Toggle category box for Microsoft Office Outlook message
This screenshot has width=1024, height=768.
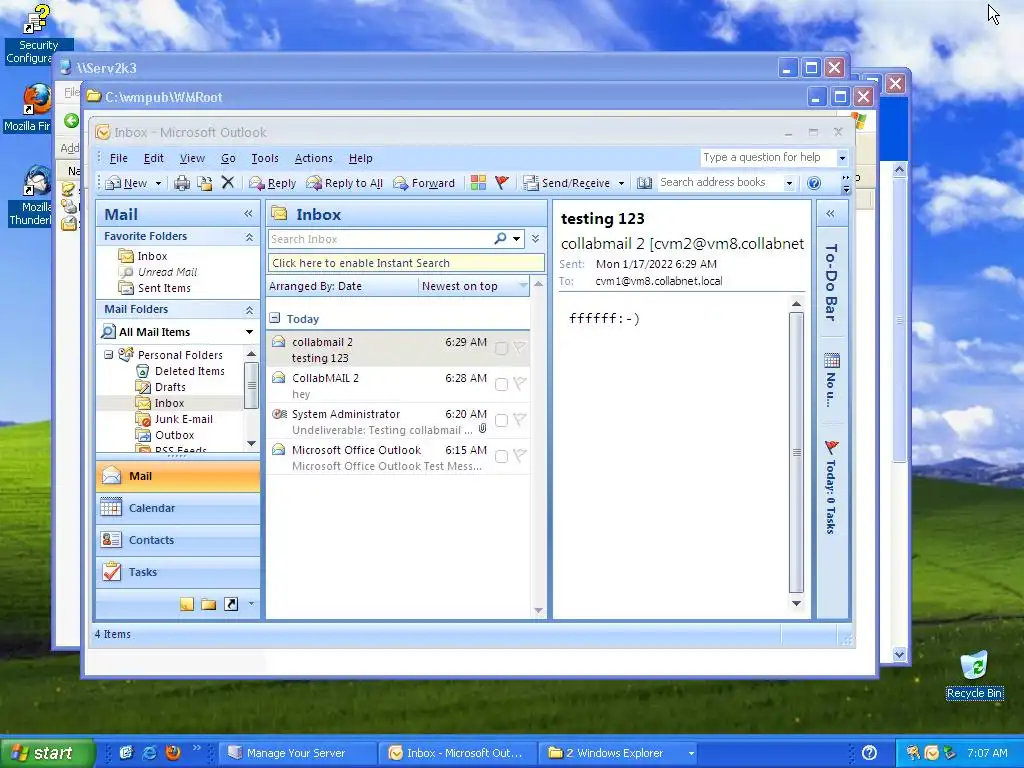502,456
